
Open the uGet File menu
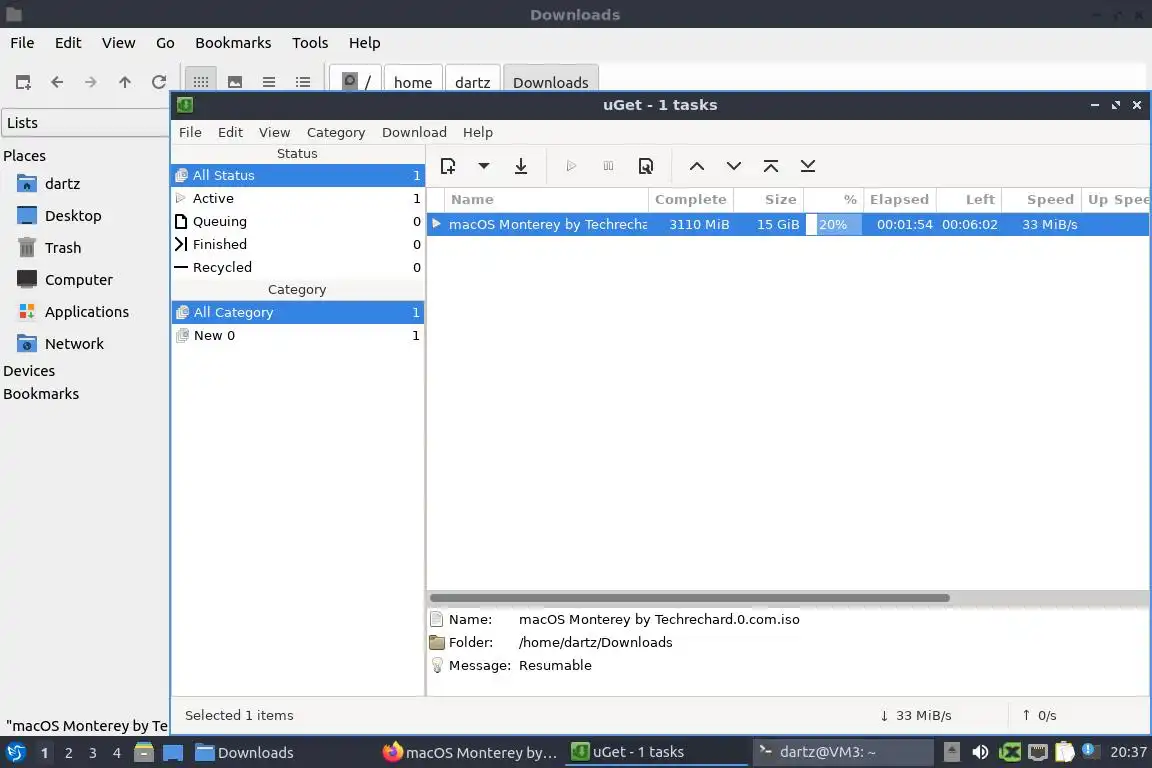190,132
